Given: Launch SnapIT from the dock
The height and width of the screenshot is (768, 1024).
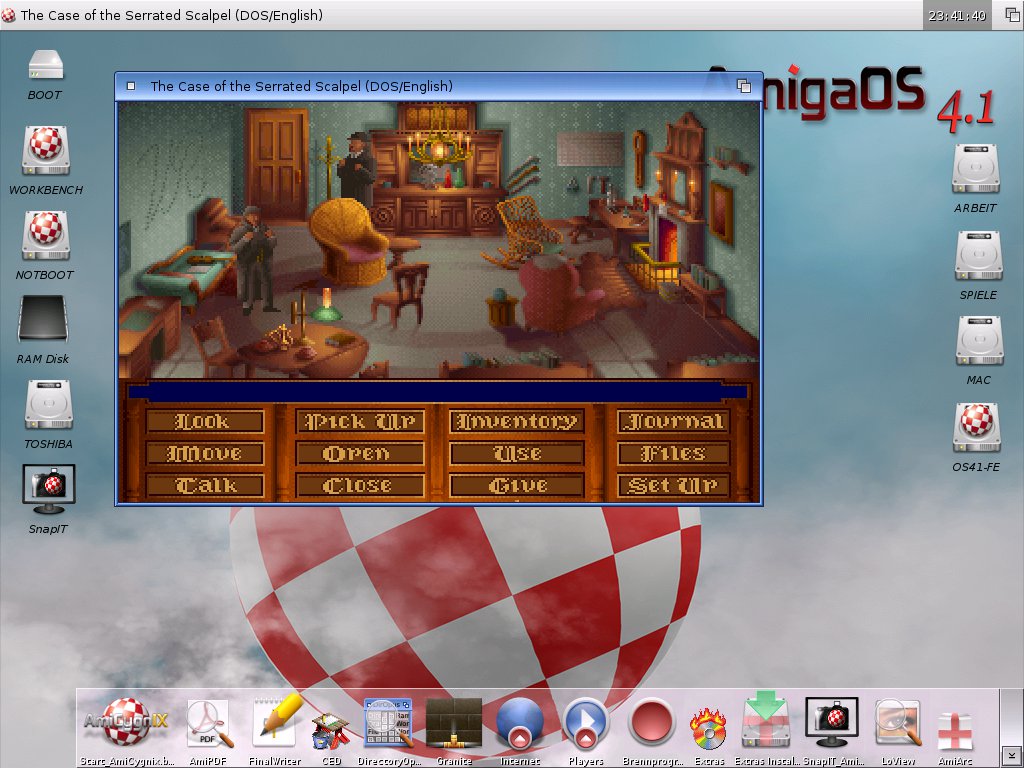Looking at the screenshot, I should [x=832, y=722].
